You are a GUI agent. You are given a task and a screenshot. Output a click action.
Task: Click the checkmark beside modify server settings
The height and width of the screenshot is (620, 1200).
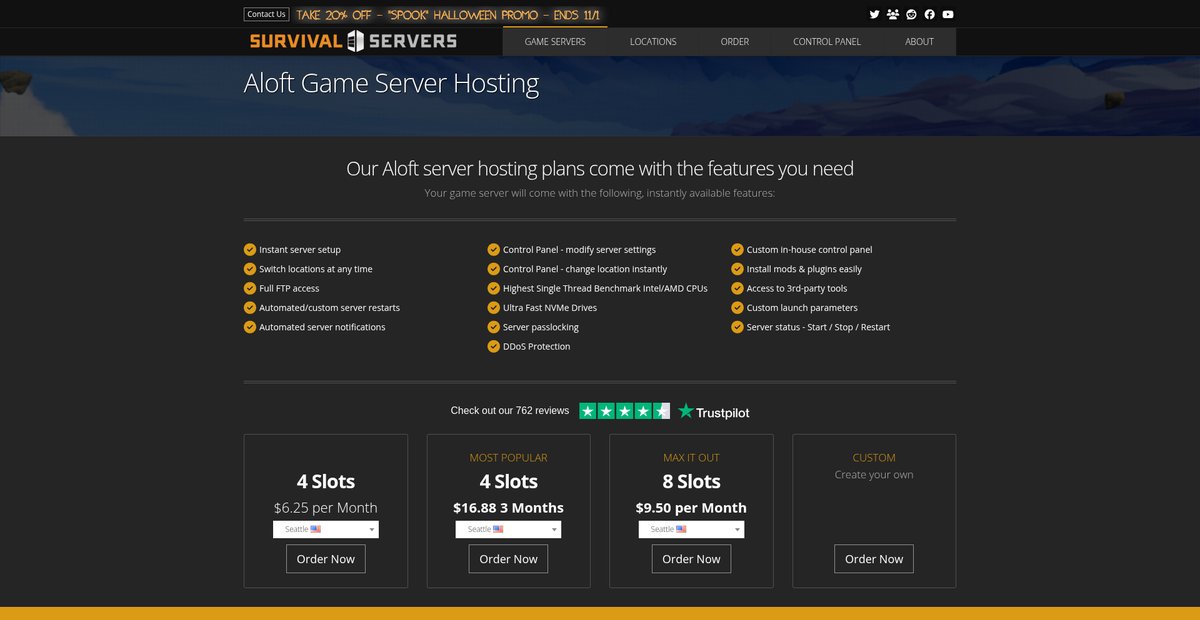point(494,250)
